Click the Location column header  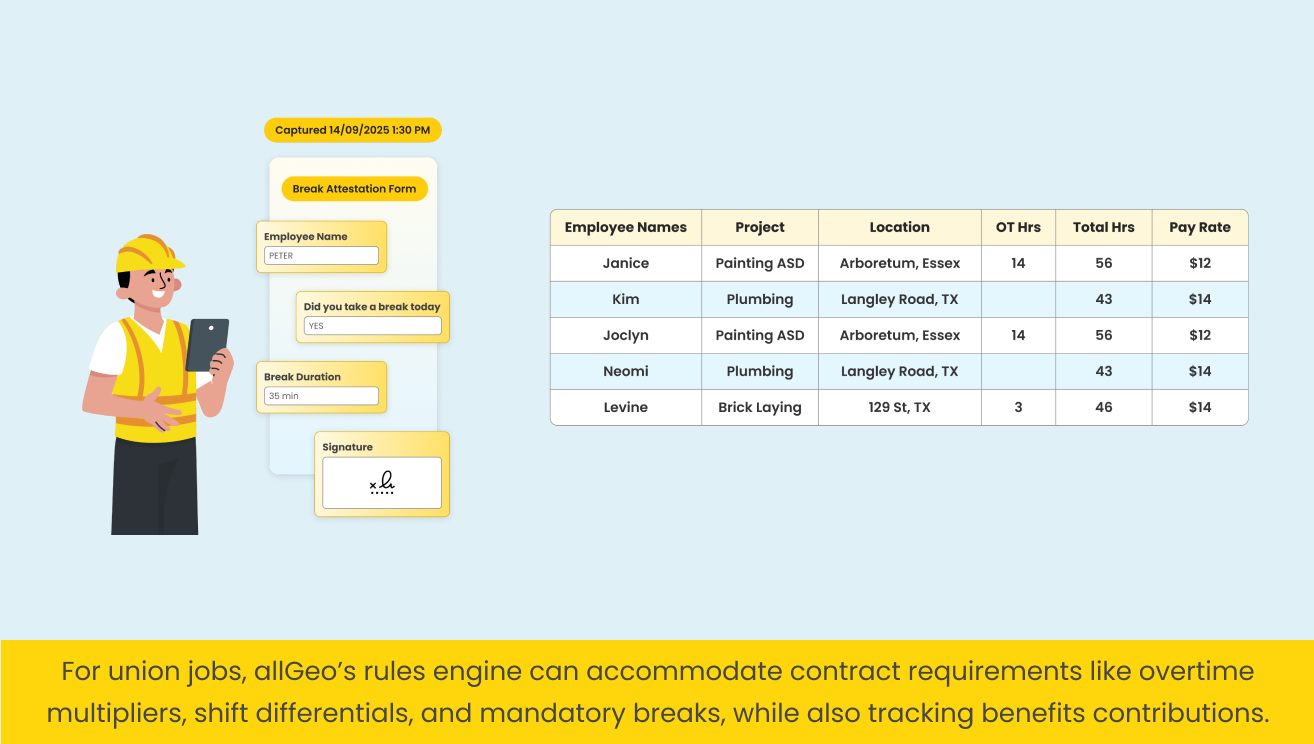[x=899, y=227]
